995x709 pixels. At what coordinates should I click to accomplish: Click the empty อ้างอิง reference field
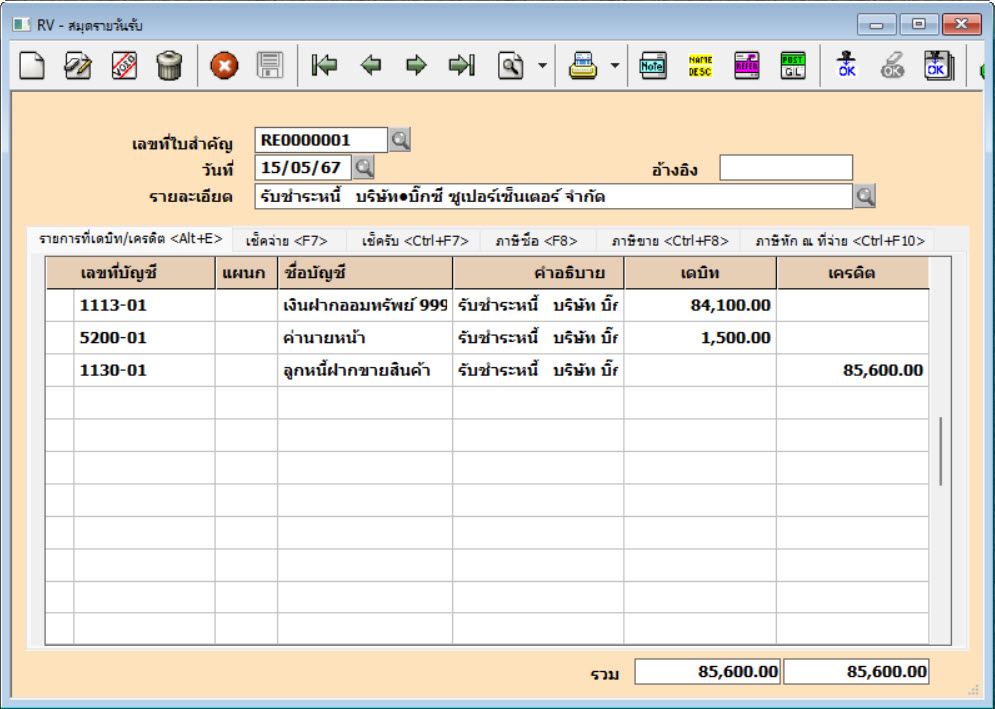(x=786, y=168)
